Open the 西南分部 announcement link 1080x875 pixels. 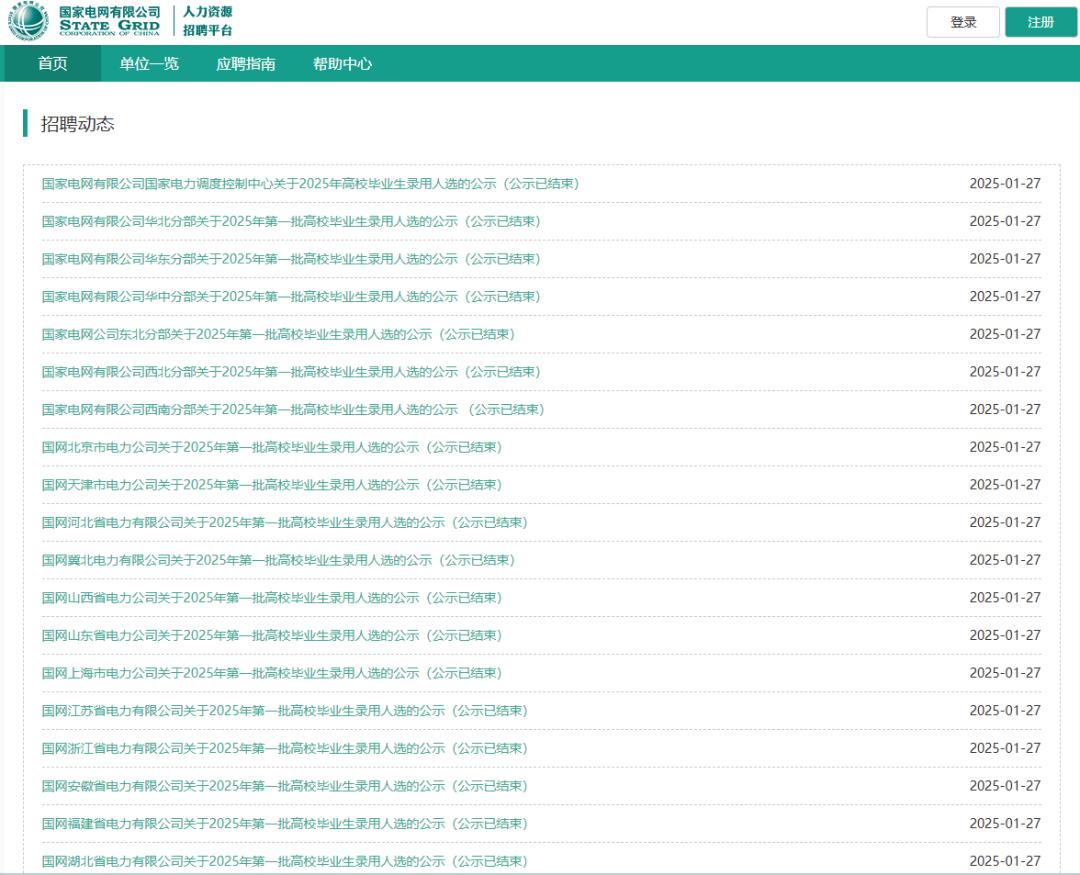293,410
